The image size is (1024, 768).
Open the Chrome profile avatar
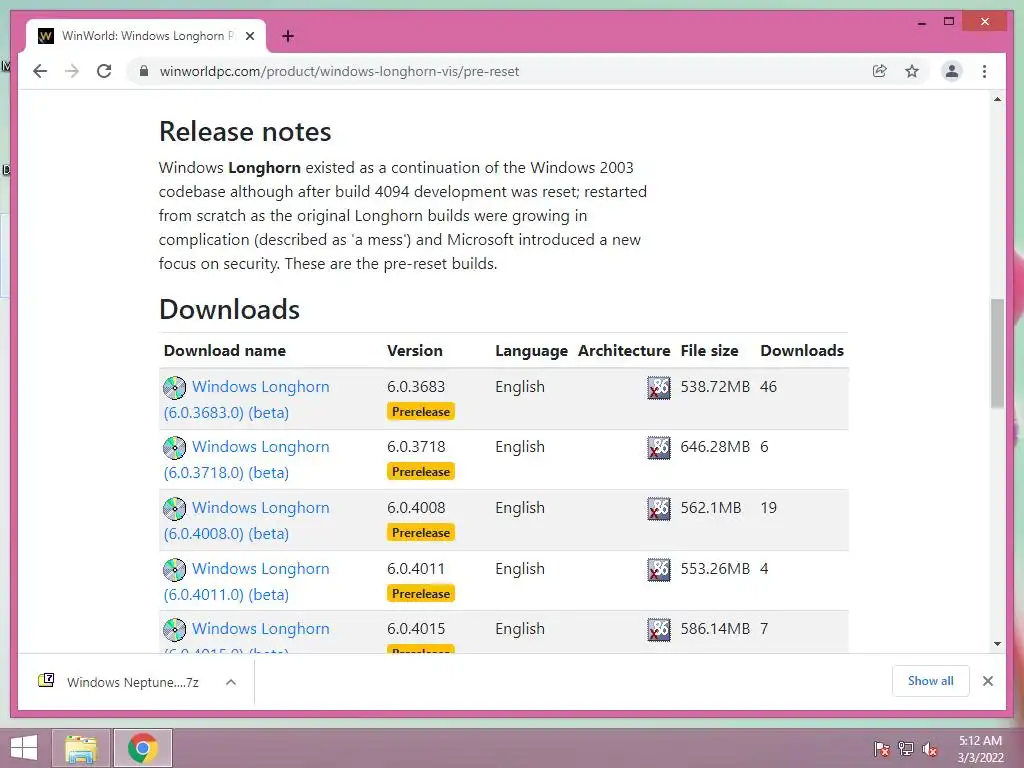(x=952, y=71)
